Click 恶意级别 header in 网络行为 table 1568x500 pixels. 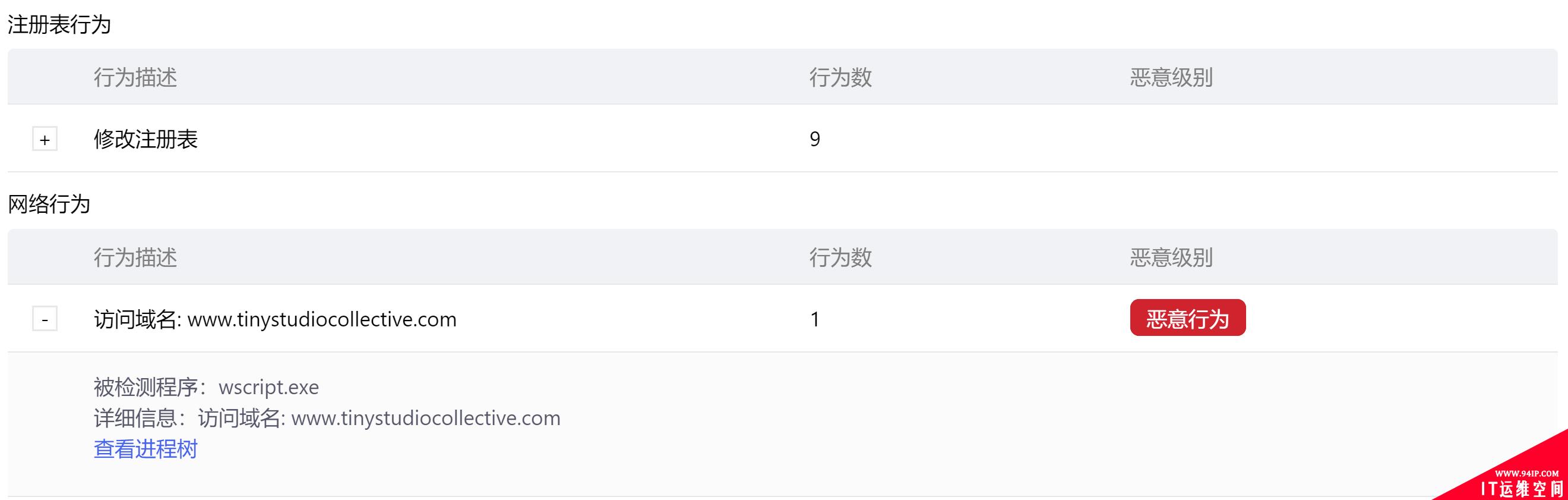click(1171, 257)
